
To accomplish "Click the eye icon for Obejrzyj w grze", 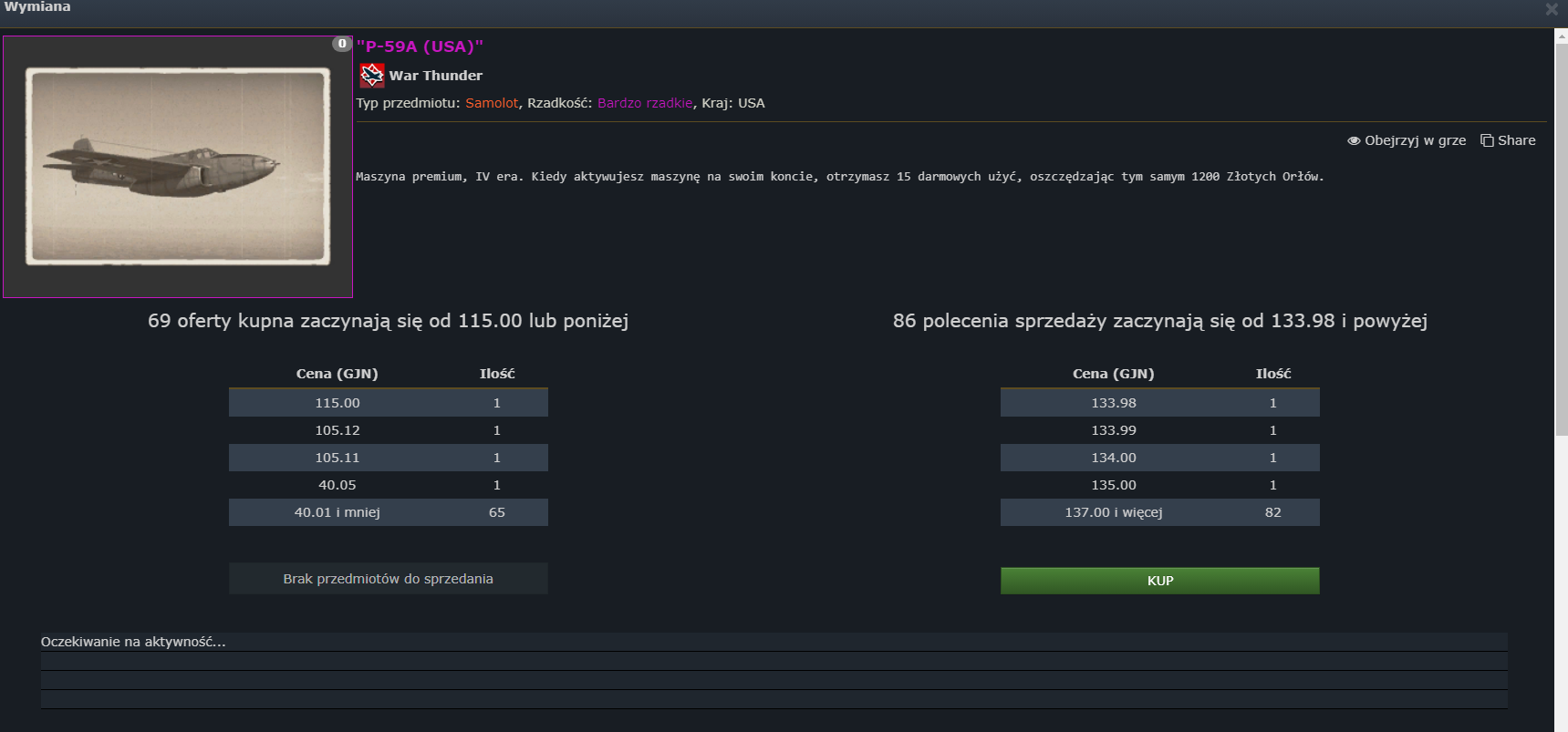I will (x=1354, y=140).
